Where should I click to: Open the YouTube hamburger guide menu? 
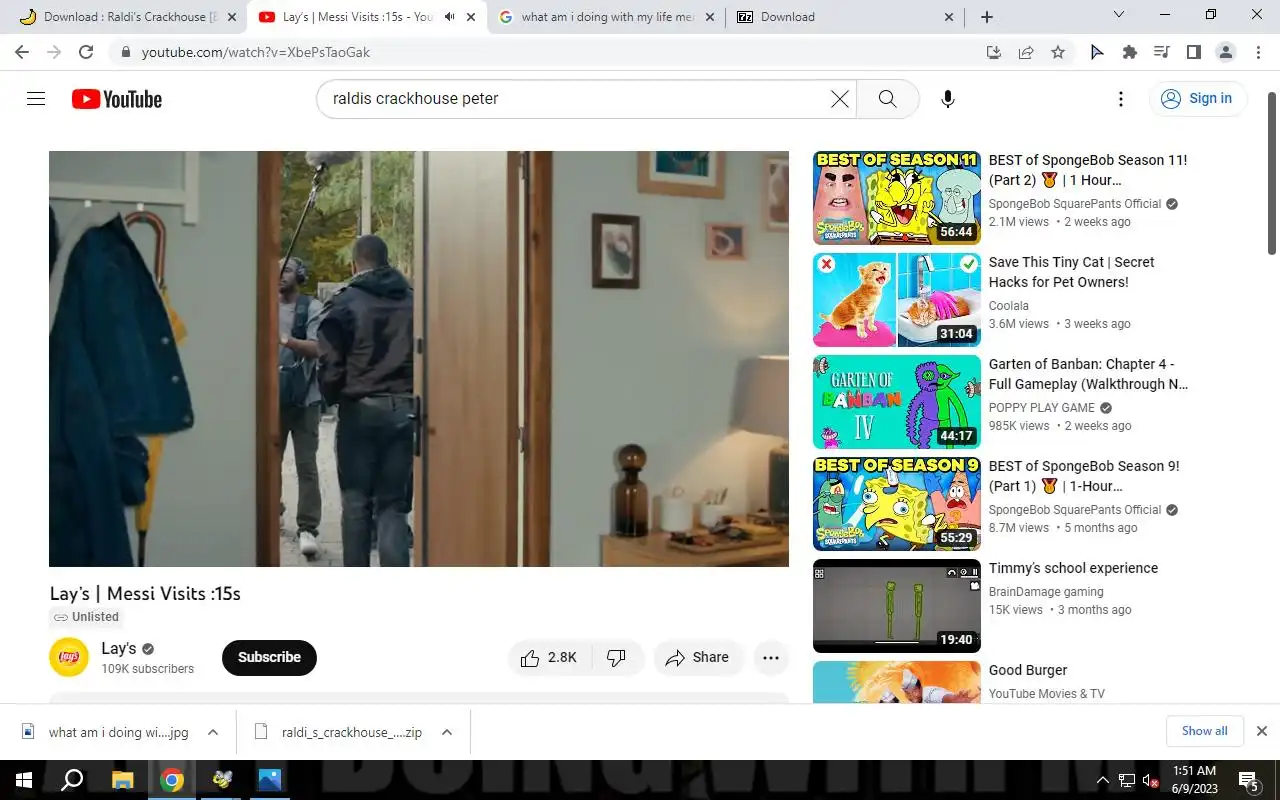pos(36,98)
